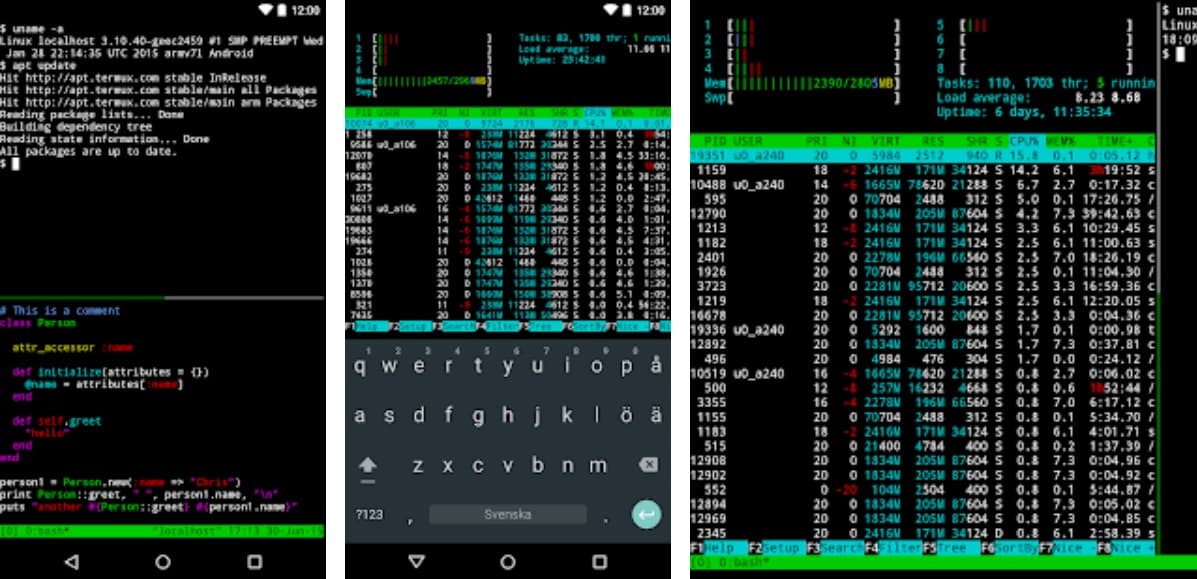This screenshot has width=1197, height=579.
Task: Tap the Svenska space bar
Action: click(508, 515)
